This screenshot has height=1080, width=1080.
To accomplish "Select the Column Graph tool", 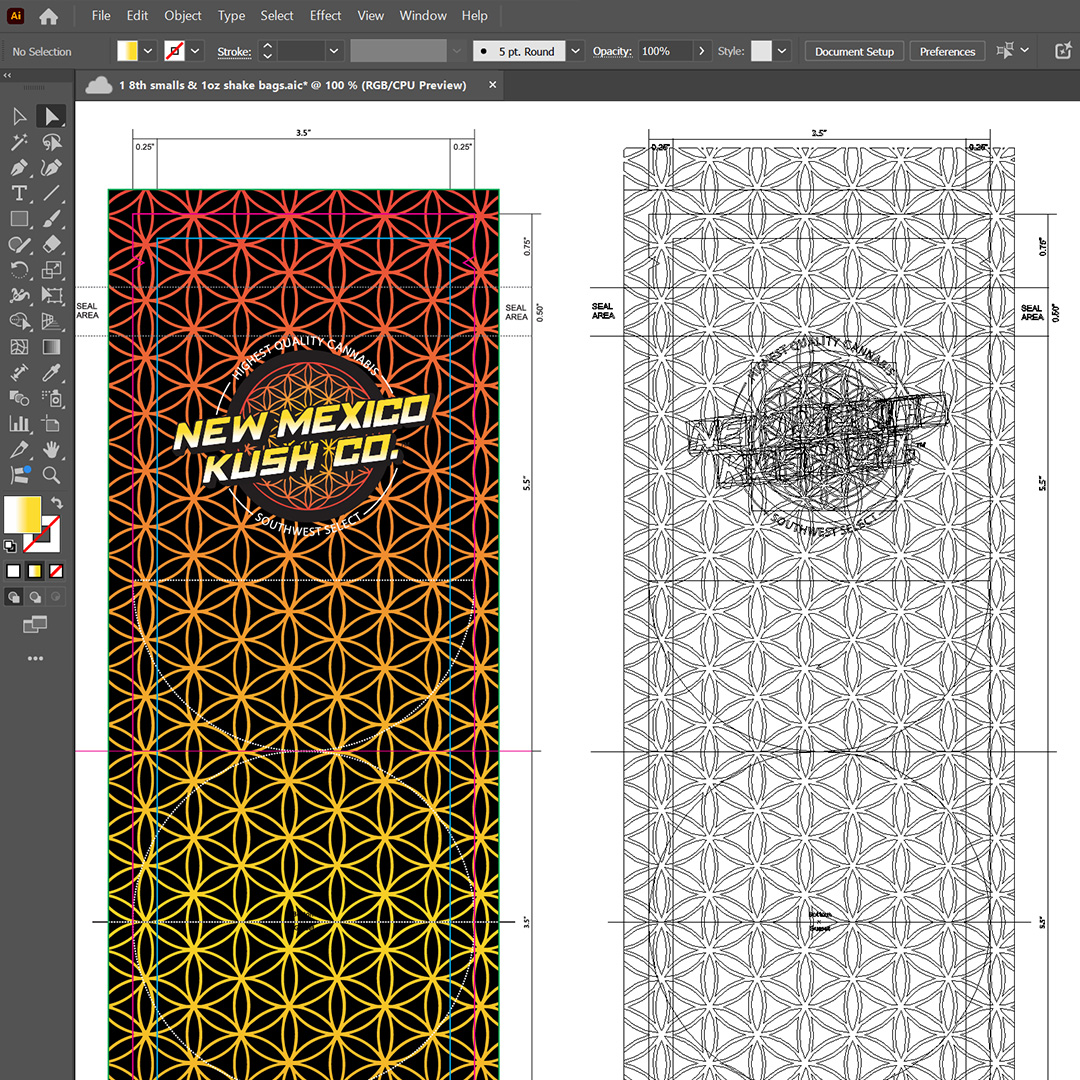I will 19,424.
